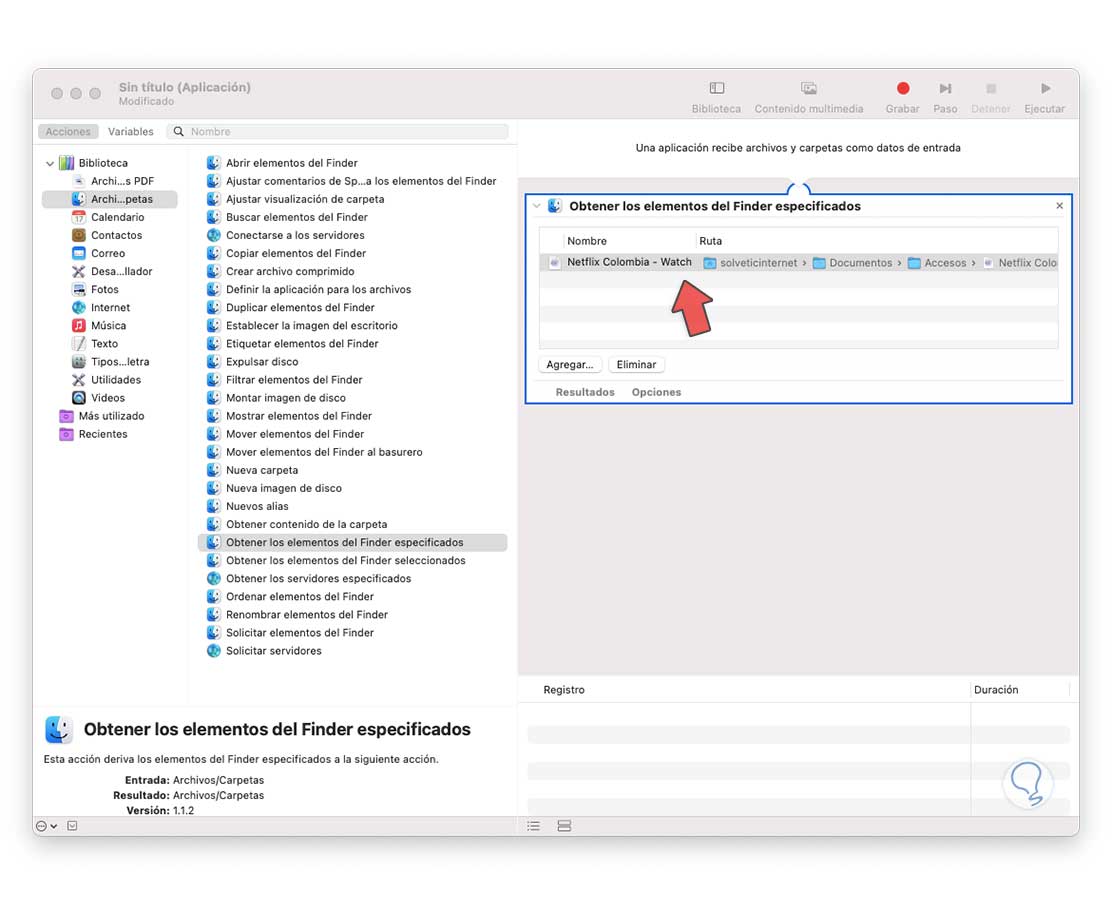Collapse the Biblioteca tree

click(x=50, y=163)
